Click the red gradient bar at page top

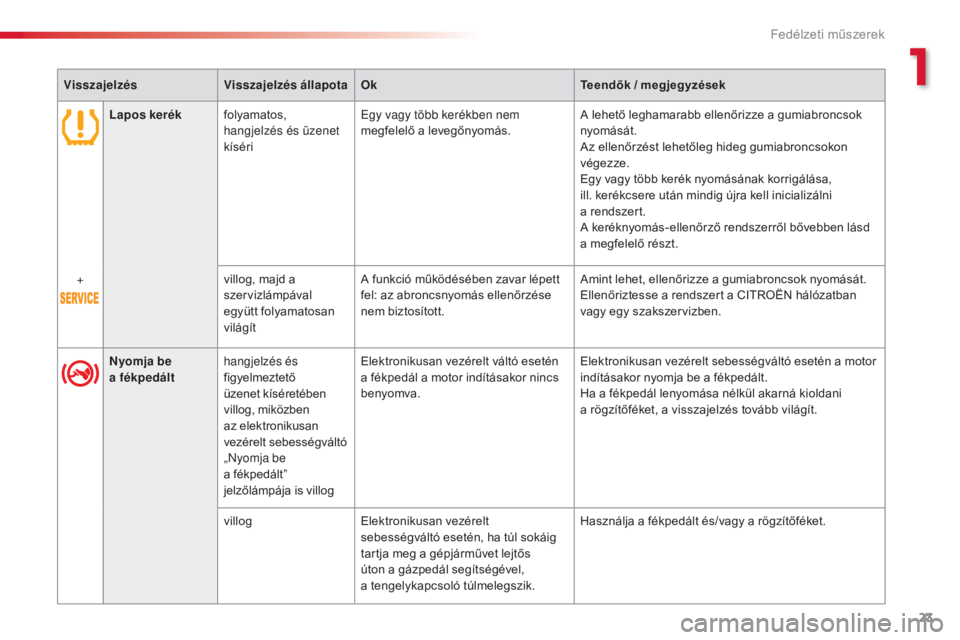(240, 36)
